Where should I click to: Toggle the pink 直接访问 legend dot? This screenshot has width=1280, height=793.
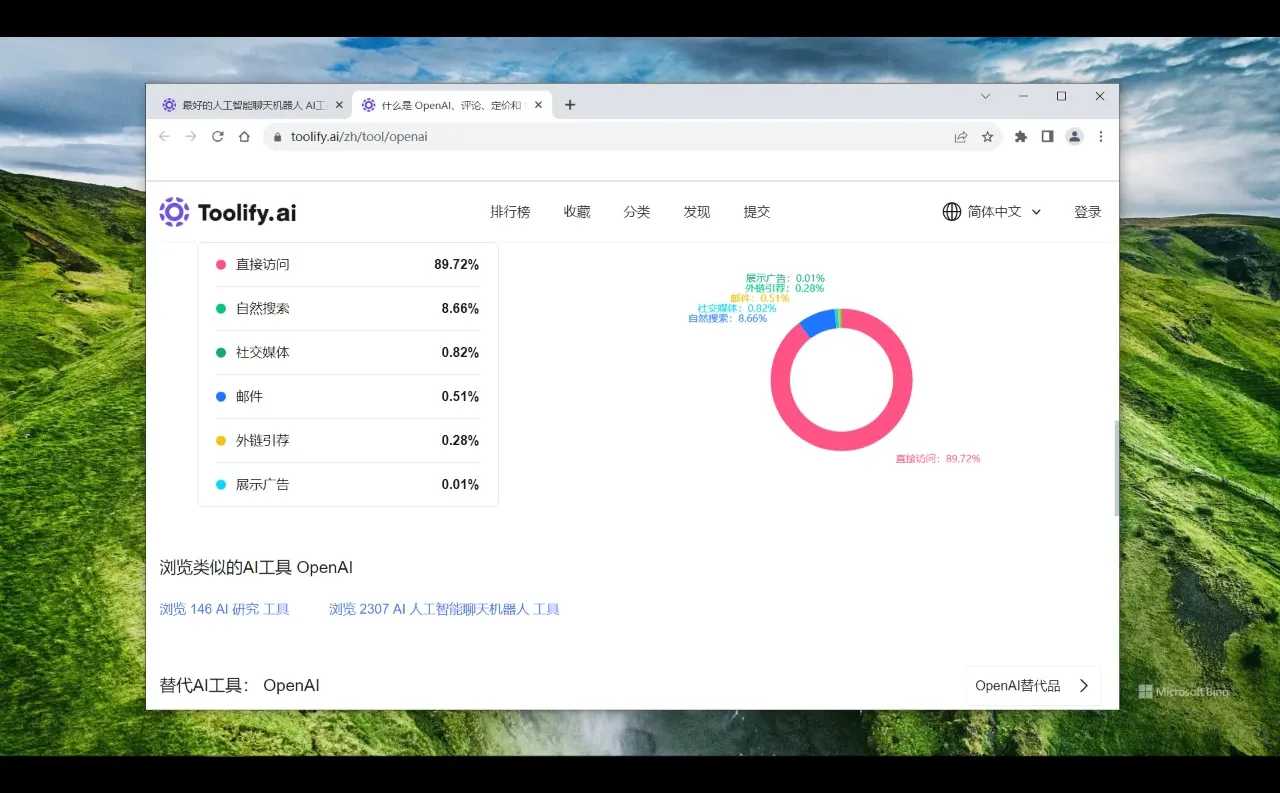[222, 264]
